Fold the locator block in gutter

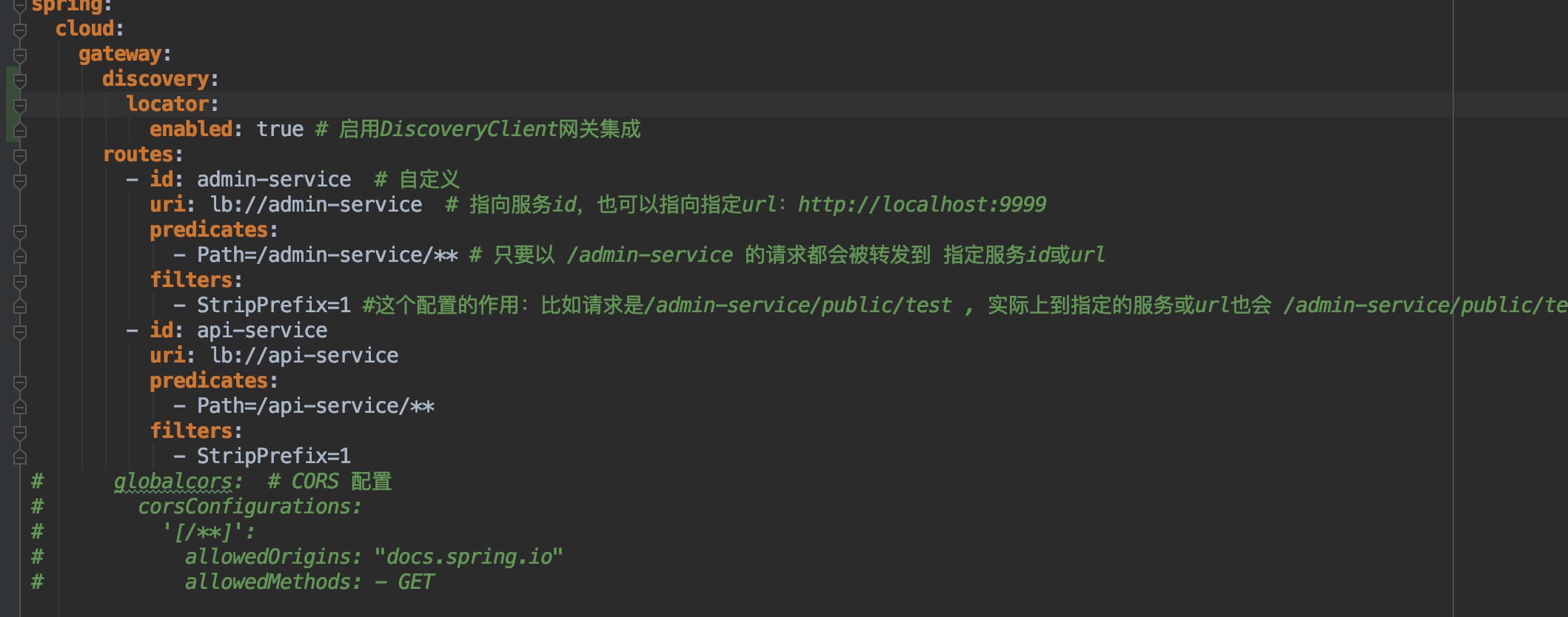click(20, 106)
